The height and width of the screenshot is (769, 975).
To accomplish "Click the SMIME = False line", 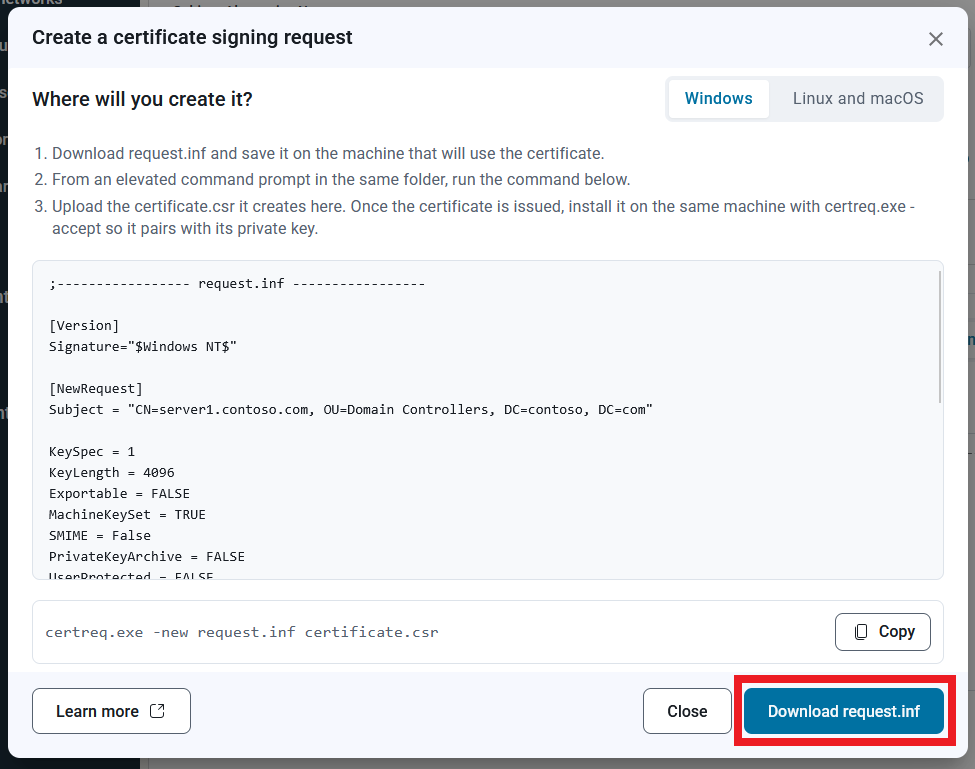I will point(99,536).
